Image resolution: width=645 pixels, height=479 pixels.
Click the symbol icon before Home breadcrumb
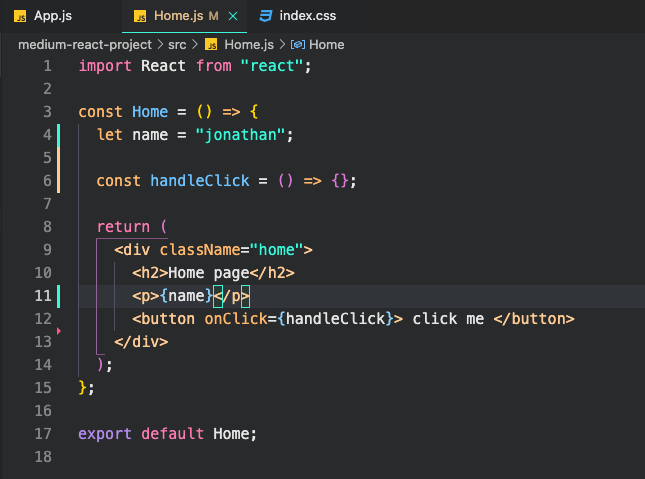pos(298,44)
